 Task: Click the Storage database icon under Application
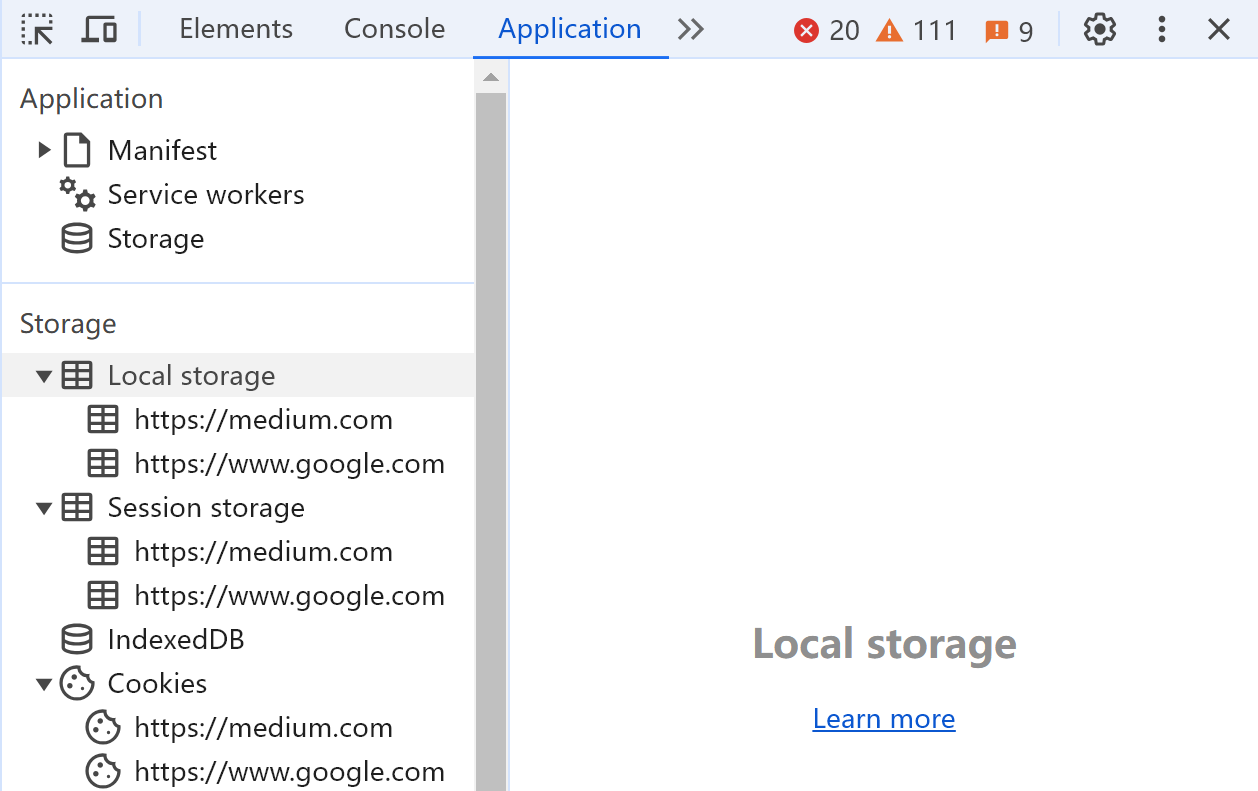point(77,238)
